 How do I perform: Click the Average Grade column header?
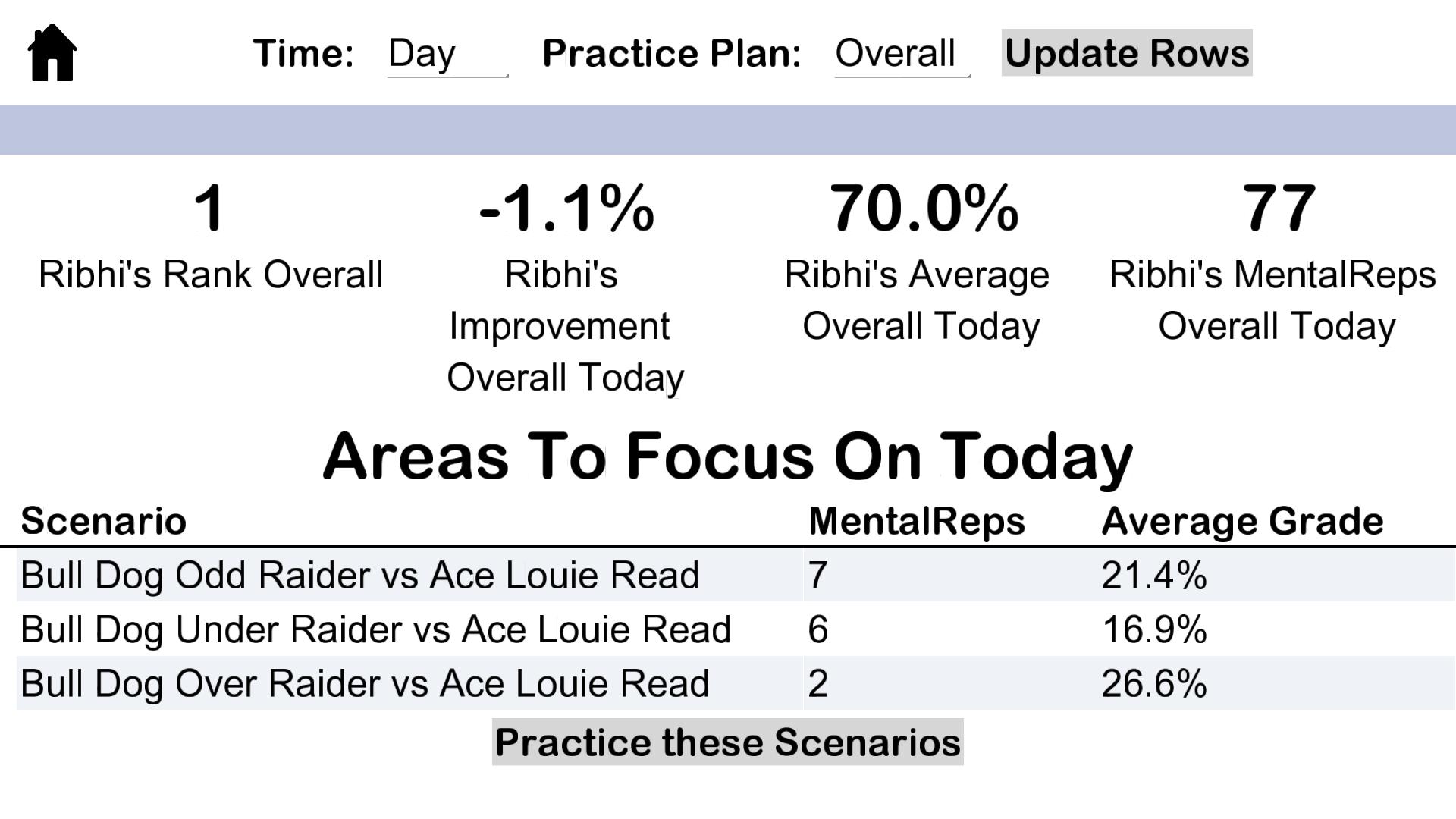(1241, 521)
